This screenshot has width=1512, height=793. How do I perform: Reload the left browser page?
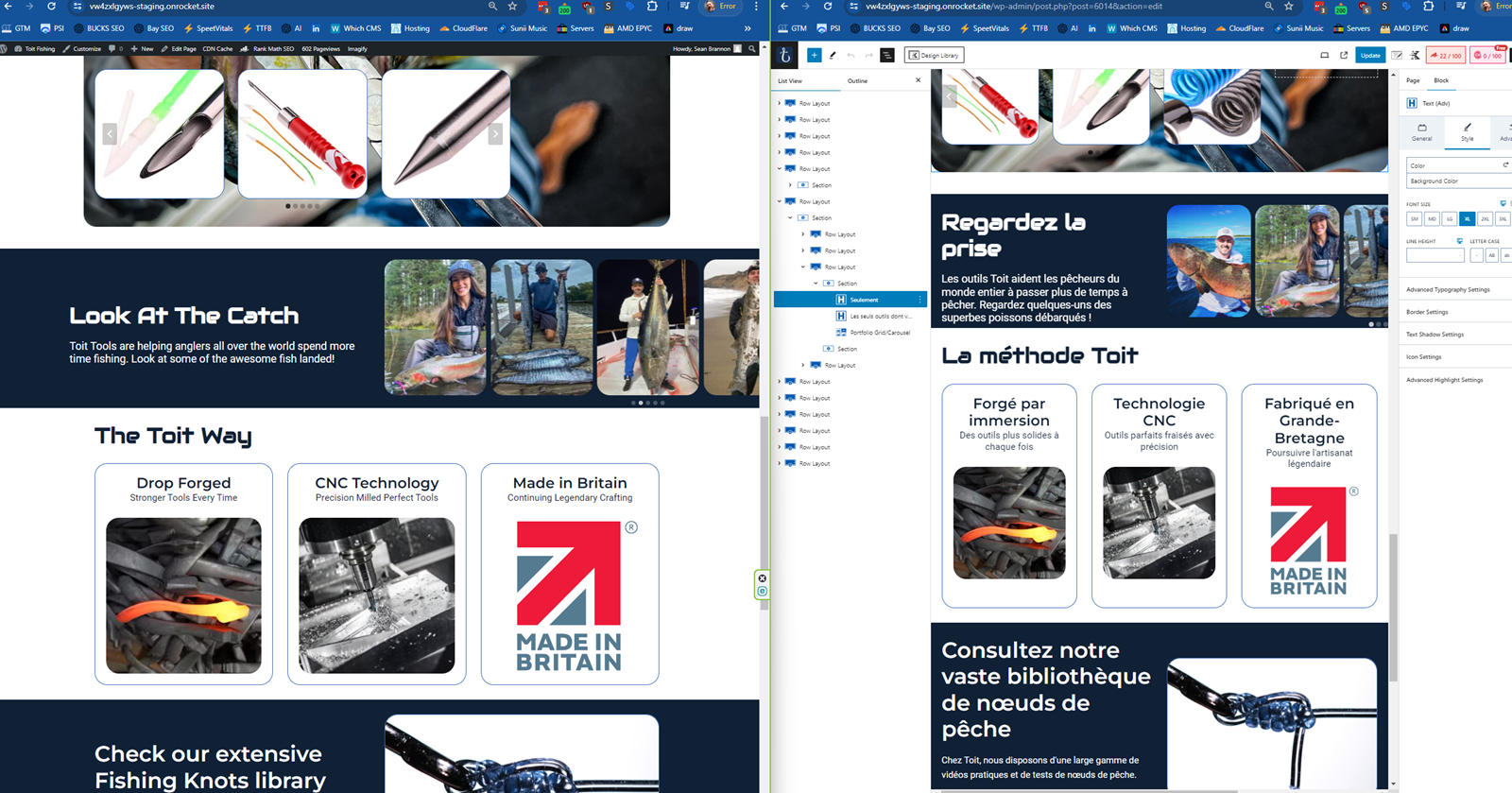click(x=51, y=7)
